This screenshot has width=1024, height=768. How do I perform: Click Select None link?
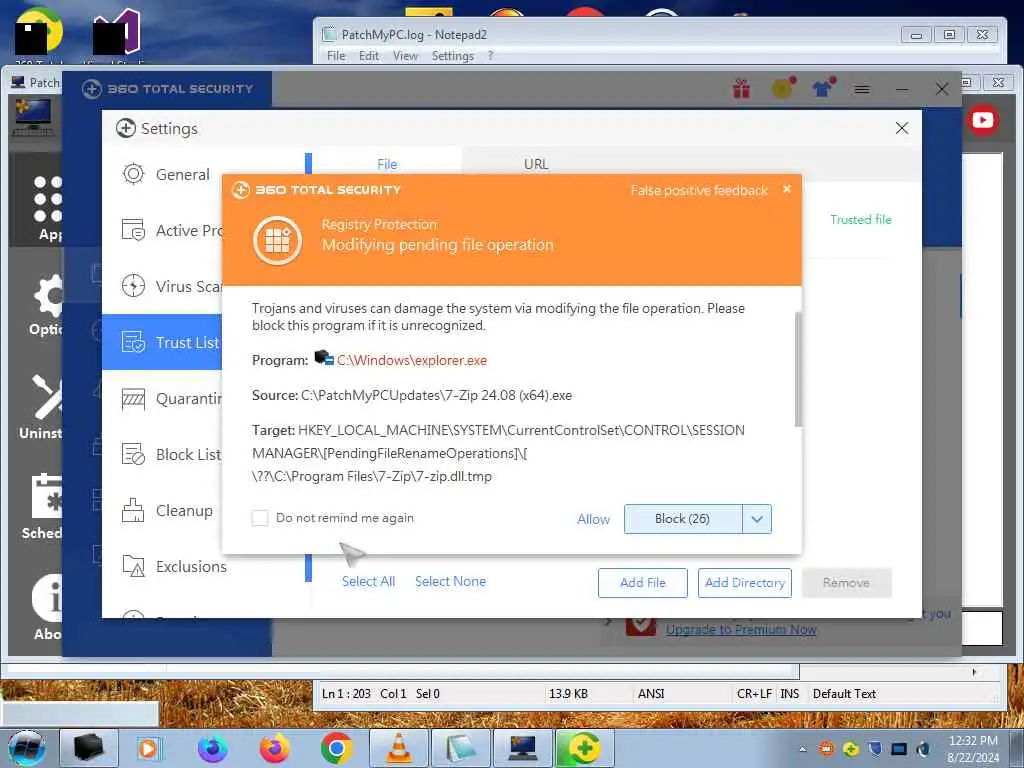click(x=451, y=581)
